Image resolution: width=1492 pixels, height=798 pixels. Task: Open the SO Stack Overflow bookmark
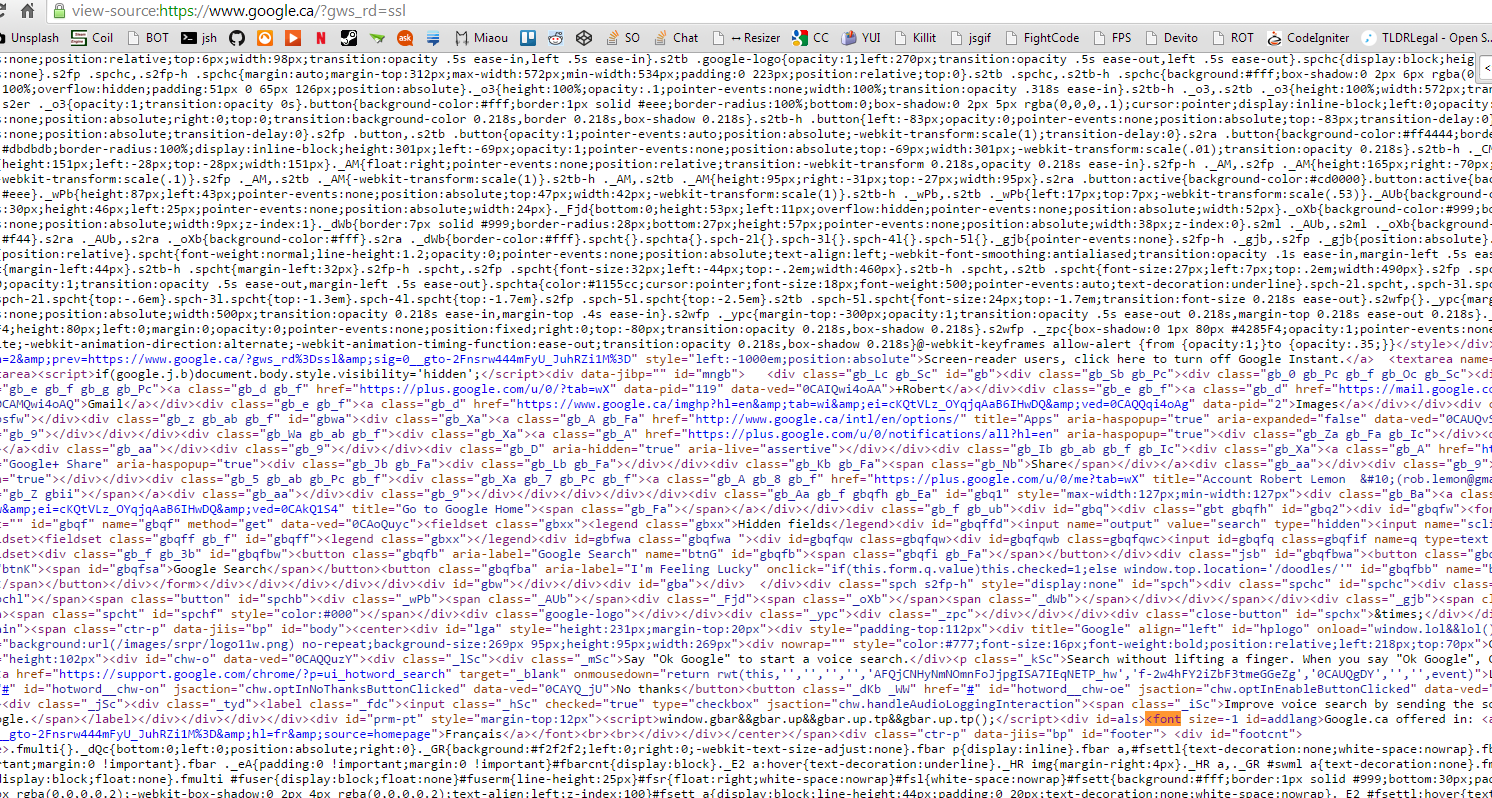[x=622, y=38]
